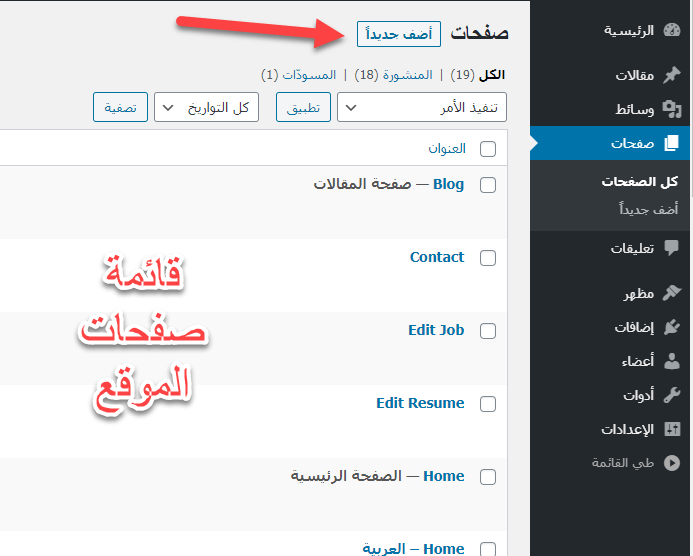Image resolution: width=693 pixels, height=556 pixels.
Task: Open the Blog page link
Action: click(448, 184)
